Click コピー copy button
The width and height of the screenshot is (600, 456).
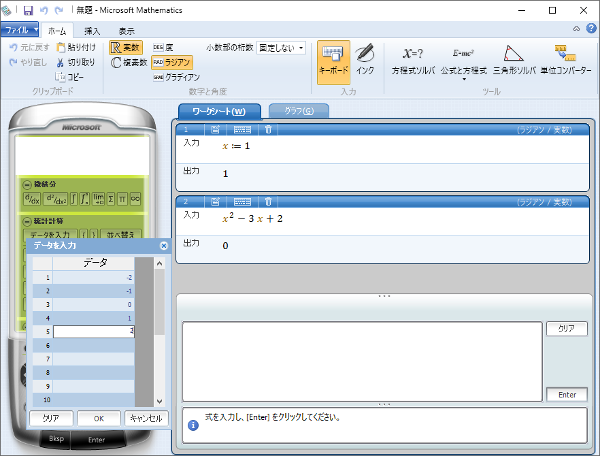click(69, 77)
